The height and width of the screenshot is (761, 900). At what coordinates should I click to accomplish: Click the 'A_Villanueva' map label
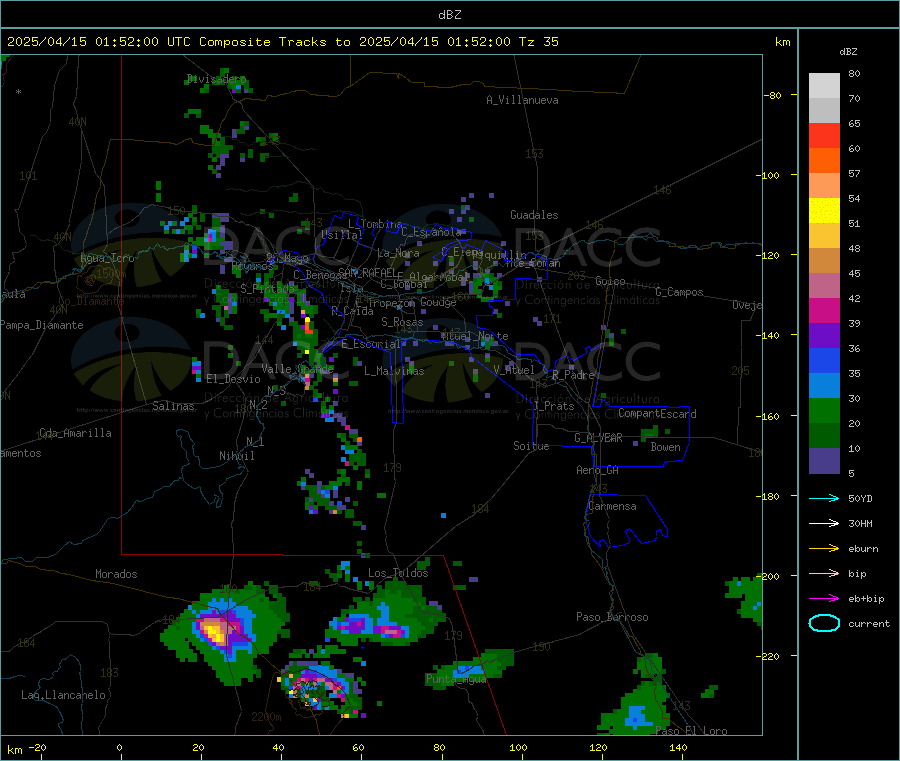522,100
